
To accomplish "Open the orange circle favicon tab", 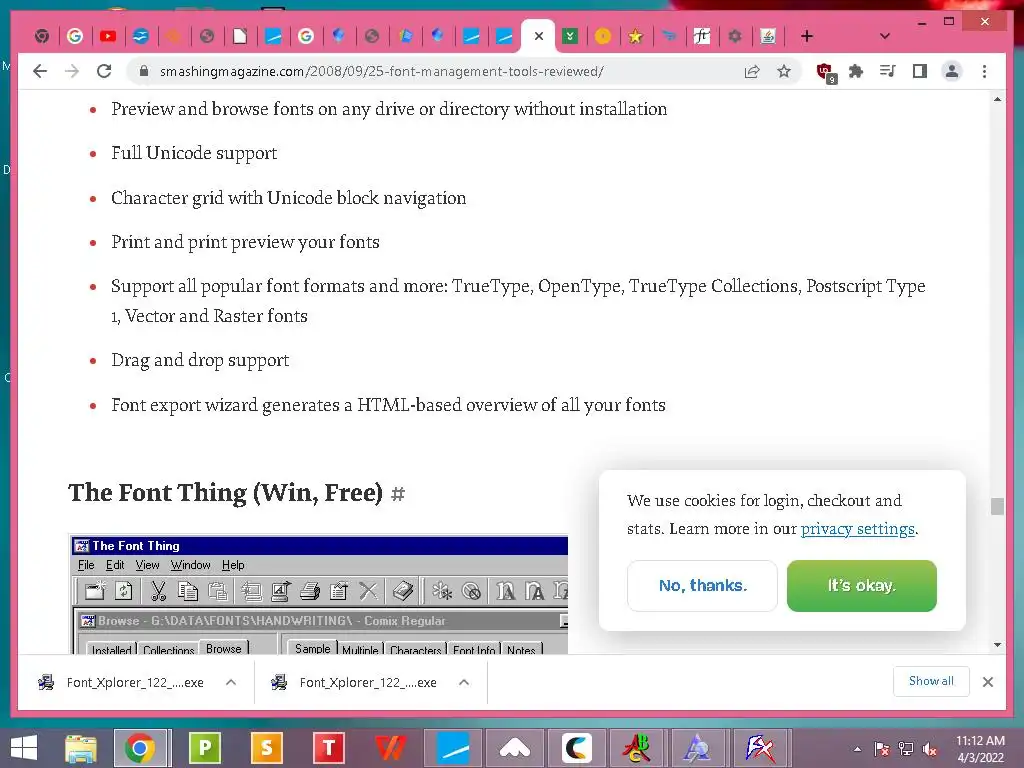I will click(x=603, y=37).
